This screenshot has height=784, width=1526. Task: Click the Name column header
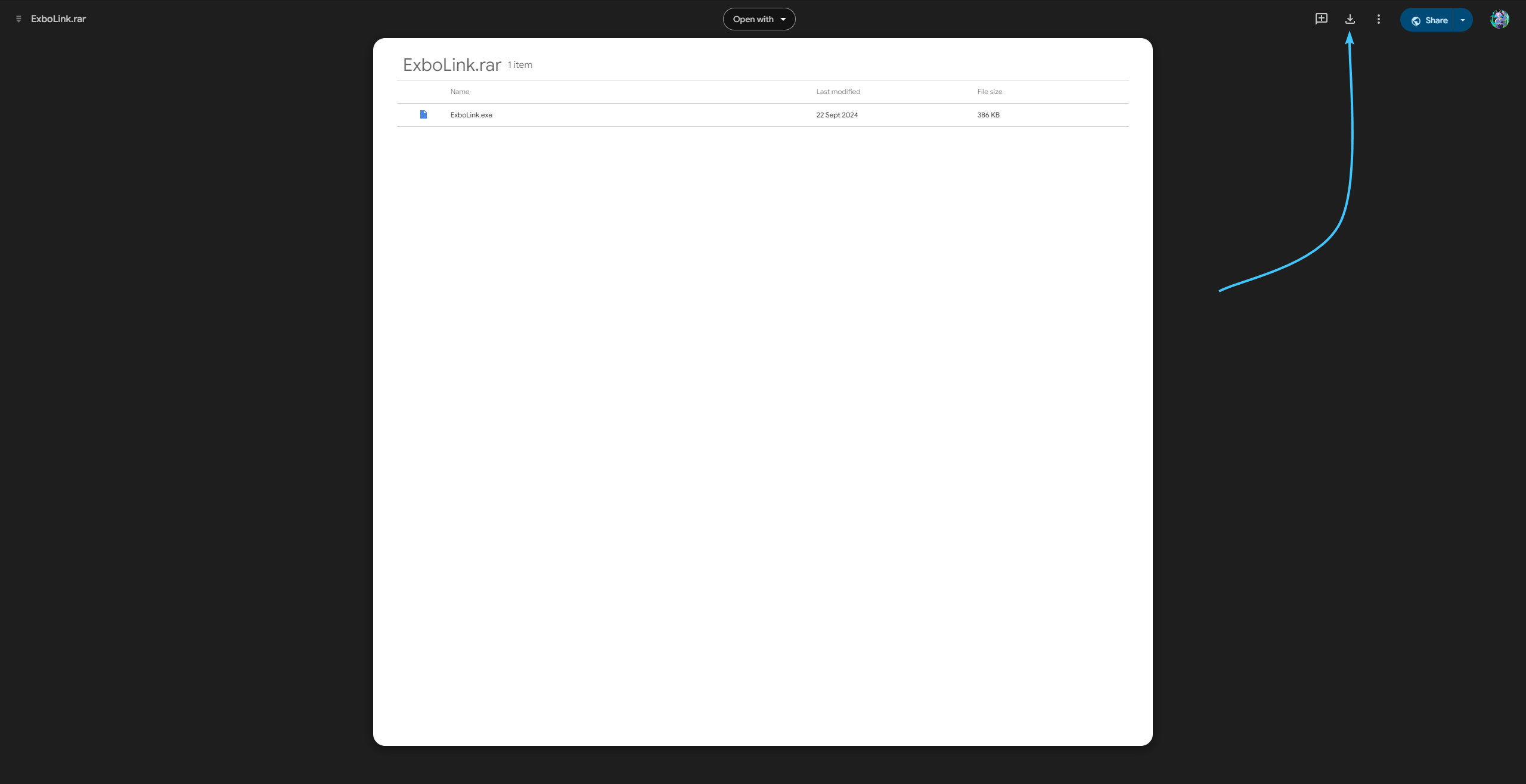coord(460,92)
